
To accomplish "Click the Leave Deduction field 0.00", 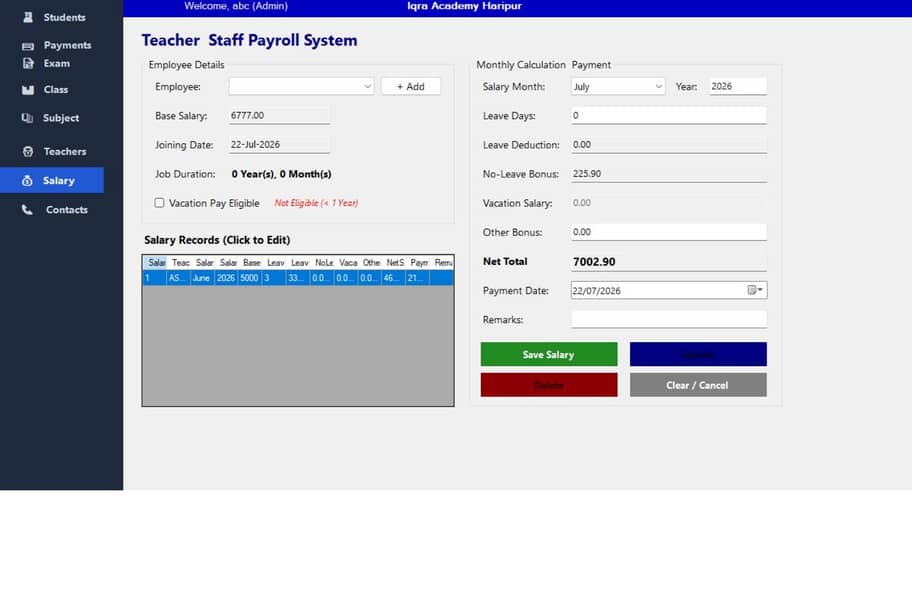I will pos(669,144).
